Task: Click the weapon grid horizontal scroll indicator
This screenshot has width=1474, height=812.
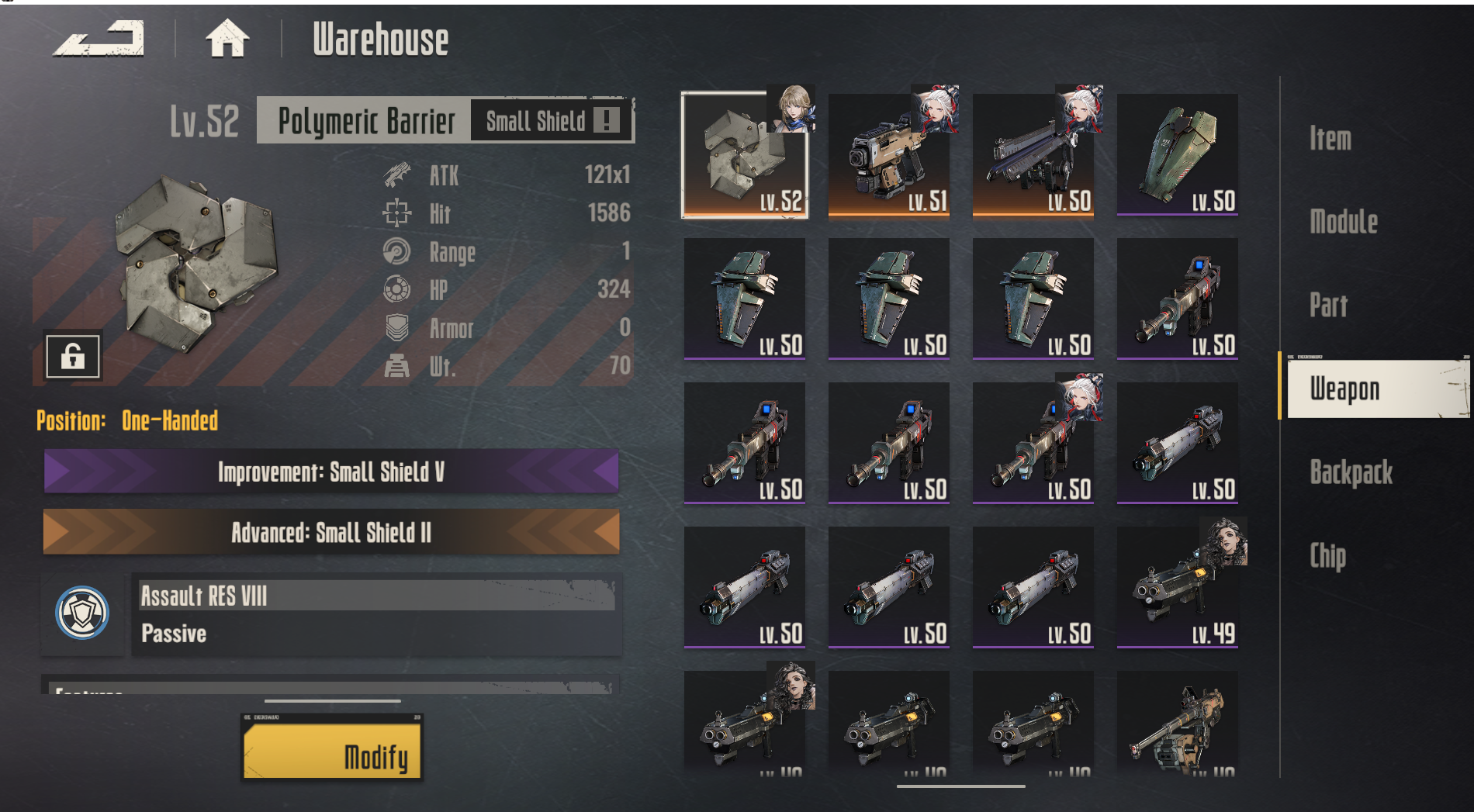Action: [x=960, y=786]
